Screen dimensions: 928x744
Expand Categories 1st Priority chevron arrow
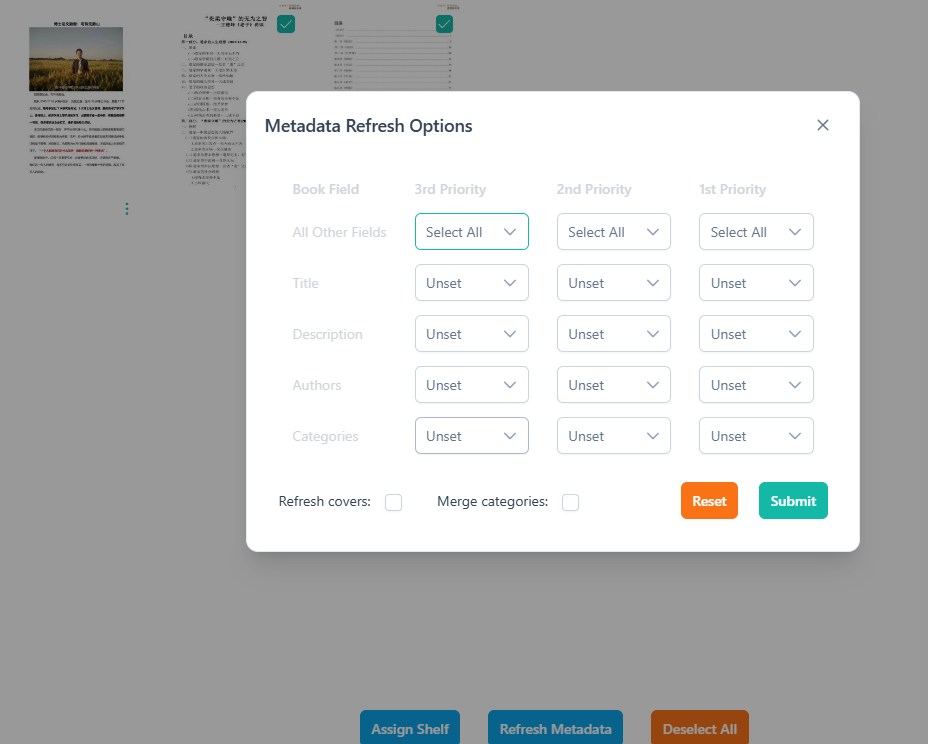tap(795, 436)
